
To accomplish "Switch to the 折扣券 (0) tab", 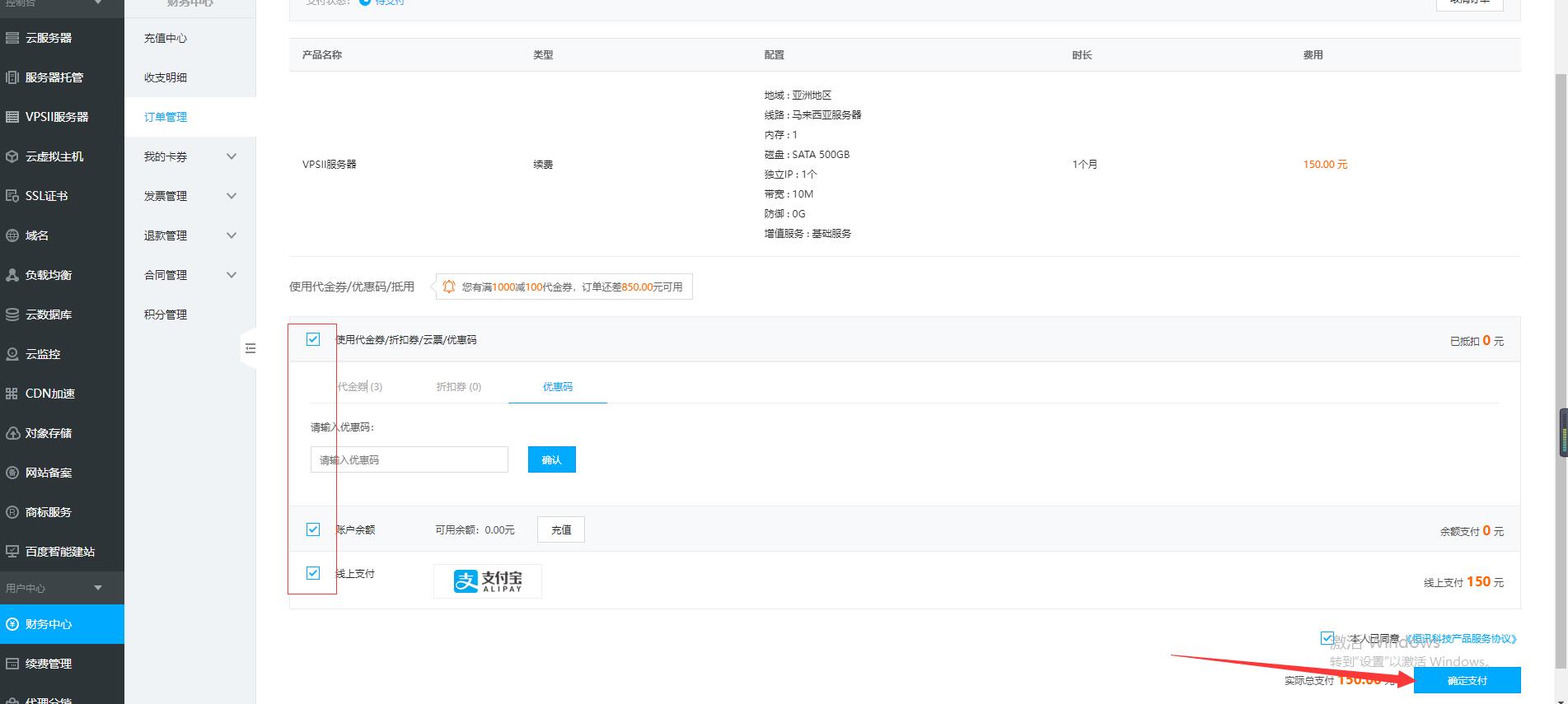I will point(458,386).
